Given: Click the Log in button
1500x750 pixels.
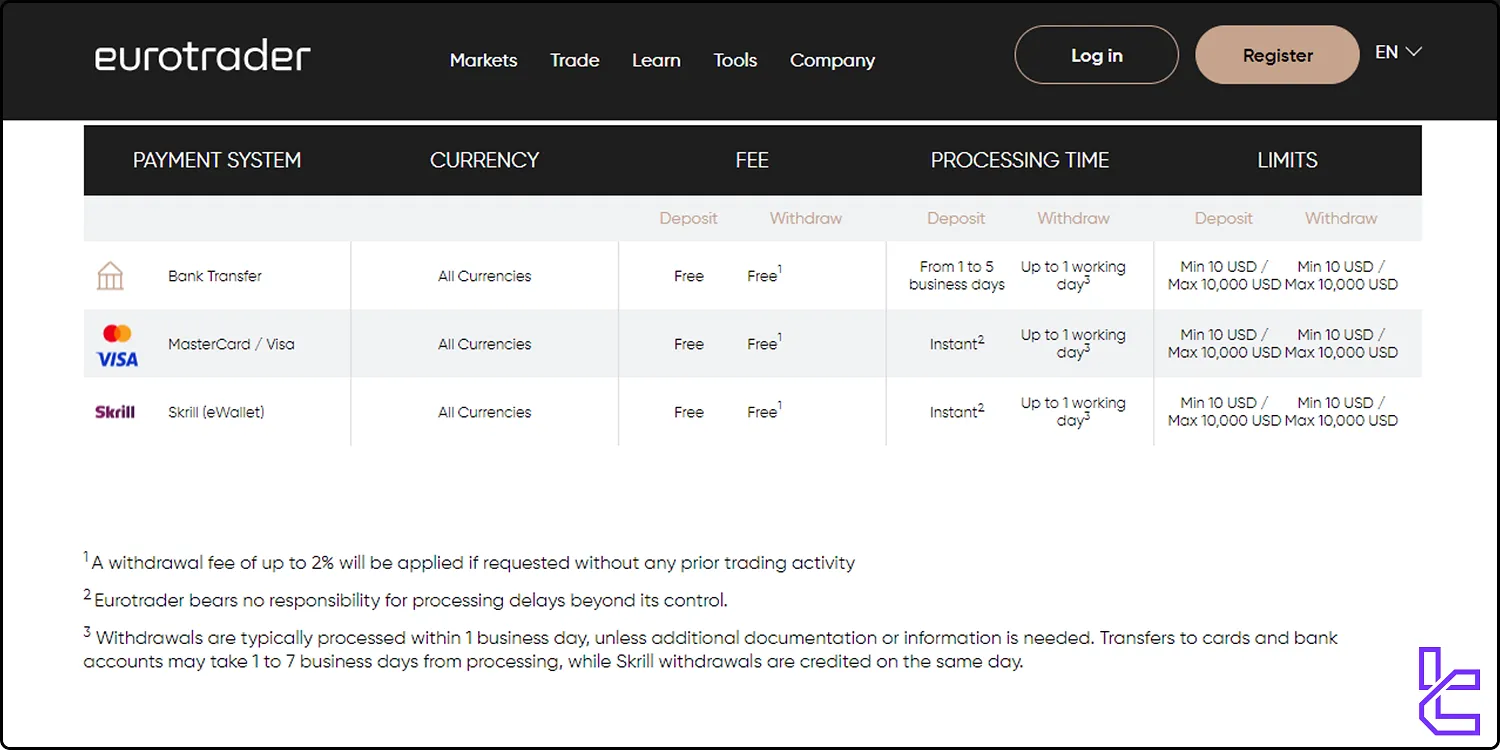Looking at the screenshot, I should pos(1097,55).
